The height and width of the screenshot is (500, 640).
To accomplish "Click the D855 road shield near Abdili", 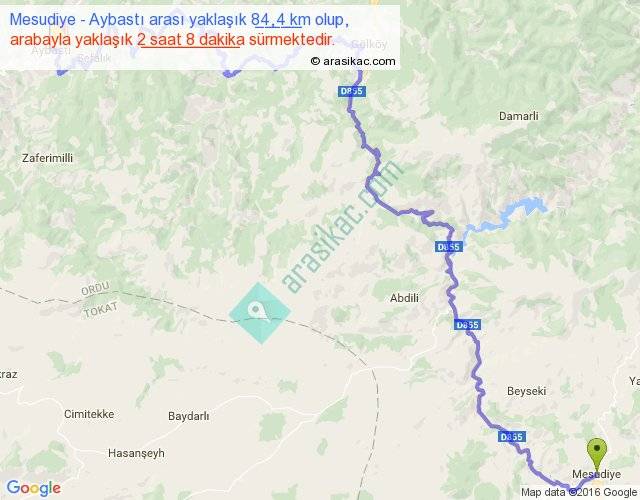I will point(467,325).
